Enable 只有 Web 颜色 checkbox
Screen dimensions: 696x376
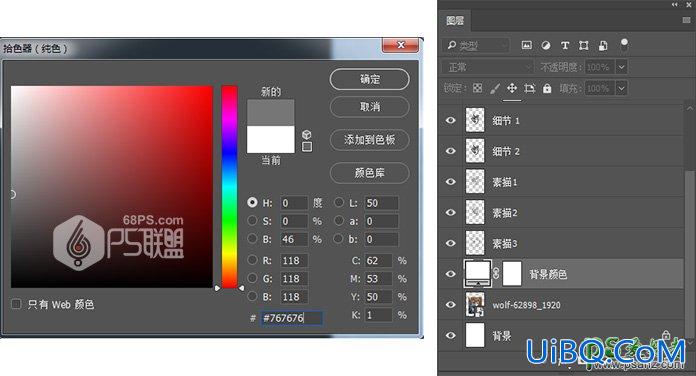tap(16, 304)
